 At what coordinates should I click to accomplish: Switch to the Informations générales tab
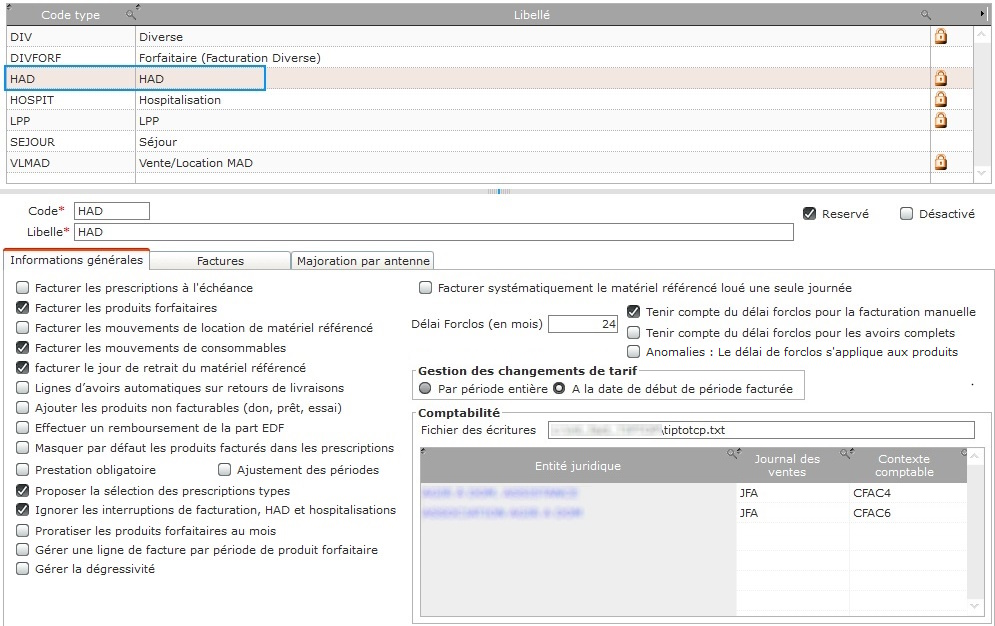pos(77,260)
